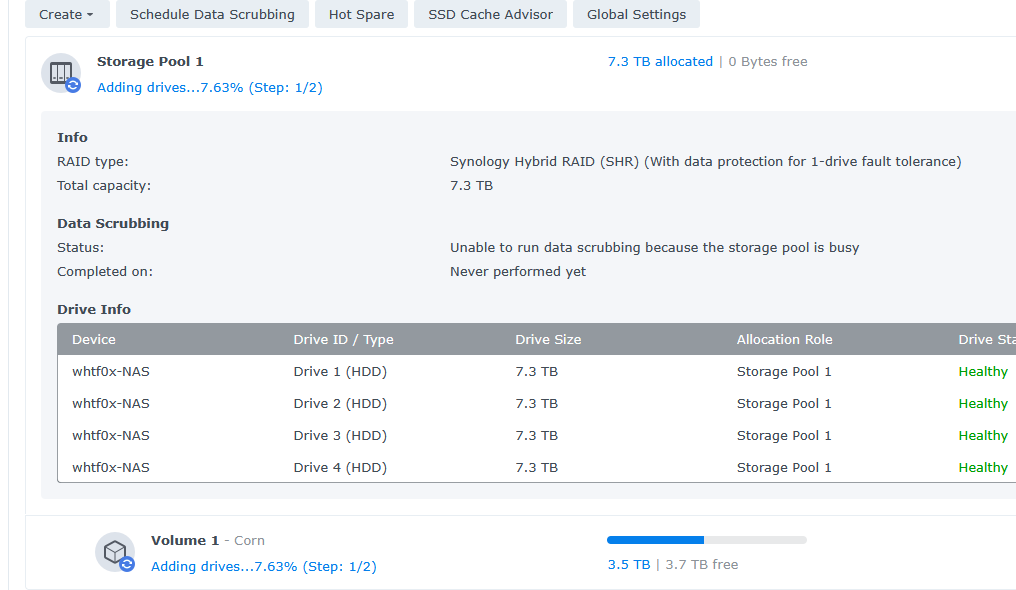Click the Volume 1 usage progress bar

point(706,540)
